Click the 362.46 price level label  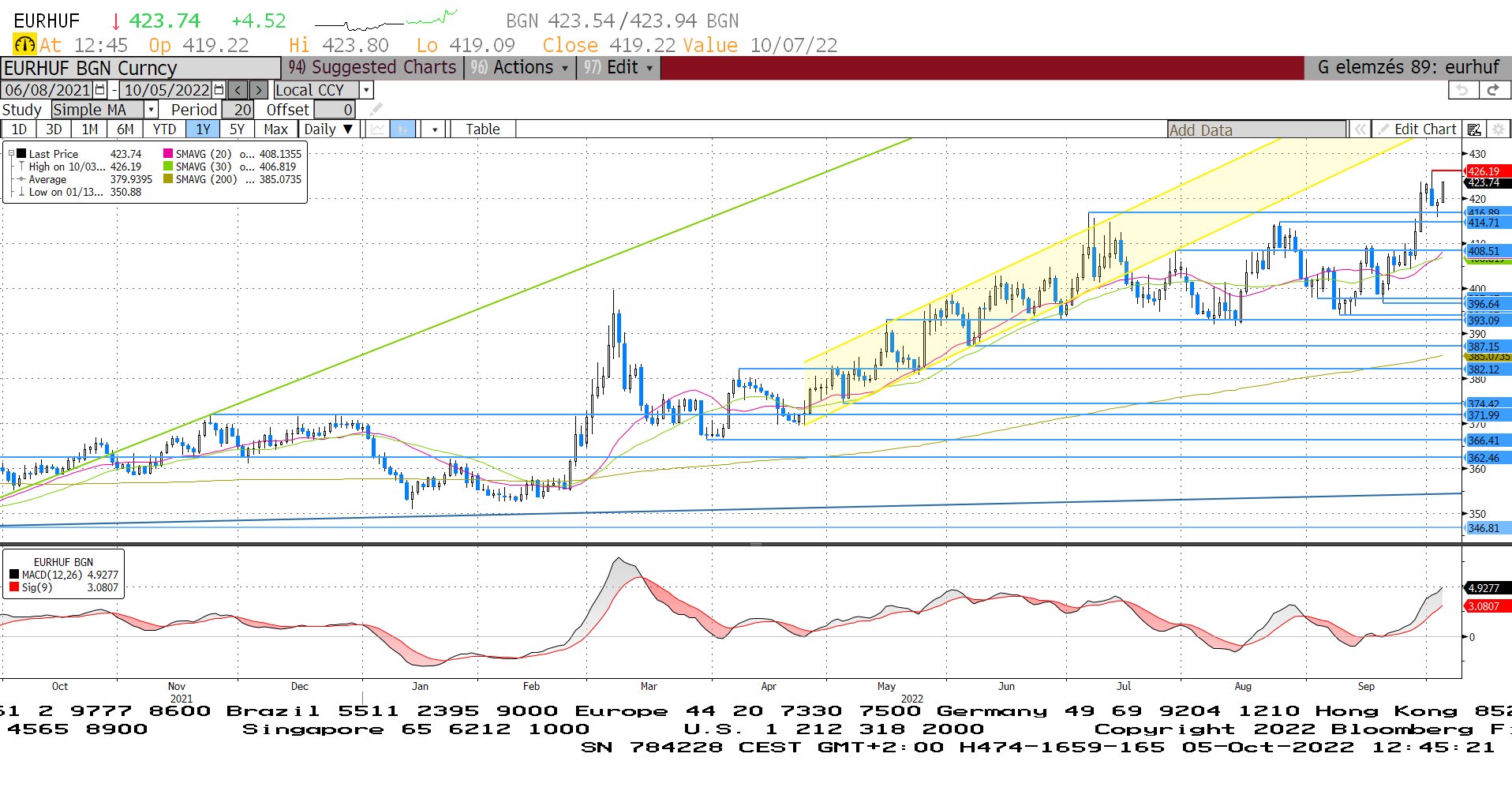(x=1488, y=458)
